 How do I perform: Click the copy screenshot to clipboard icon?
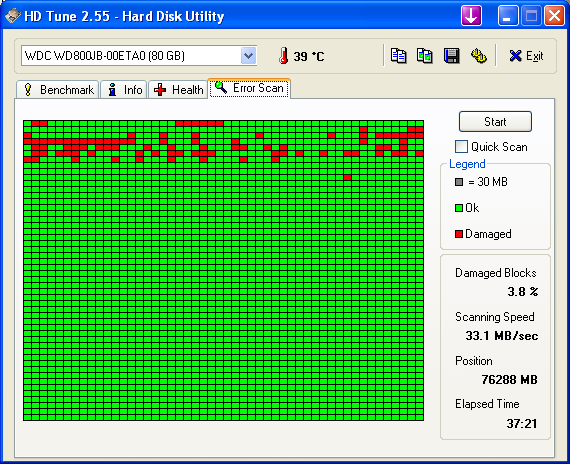coord(425,56)
